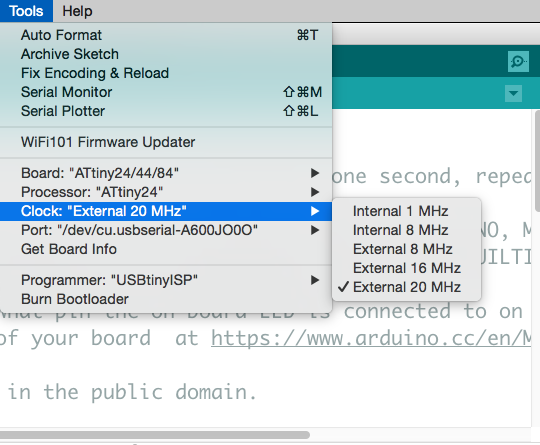Click the horizontal scrollbar thumb
540x445 pixels.
pos(155,435)
